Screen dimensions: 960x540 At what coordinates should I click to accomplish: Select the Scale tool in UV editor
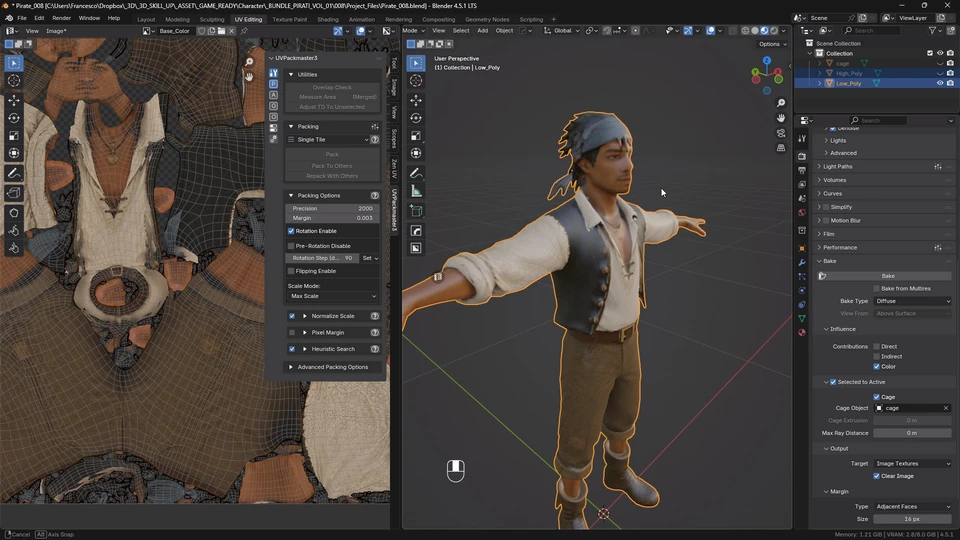click(x=13, y=135)
